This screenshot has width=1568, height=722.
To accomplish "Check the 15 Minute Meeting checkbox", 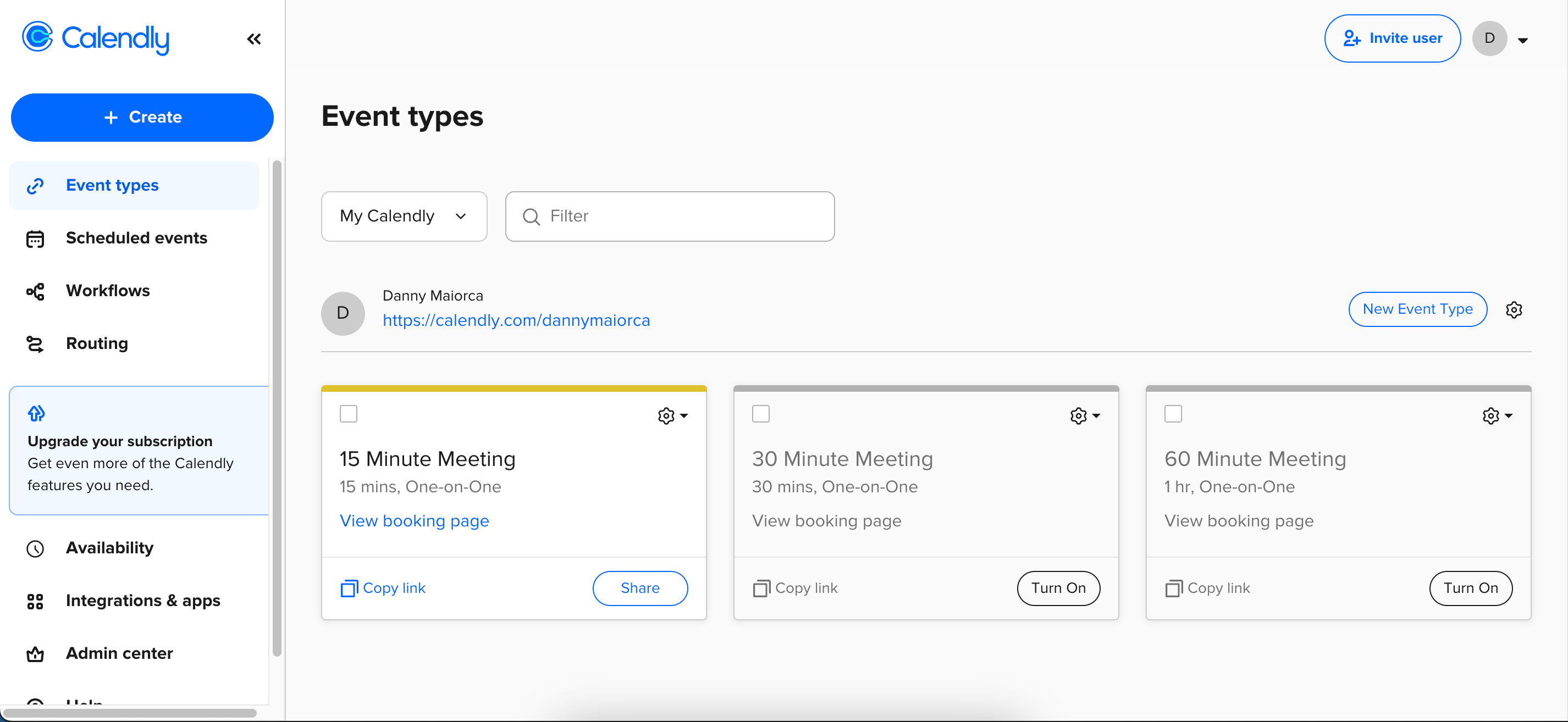I will [348, 414].
